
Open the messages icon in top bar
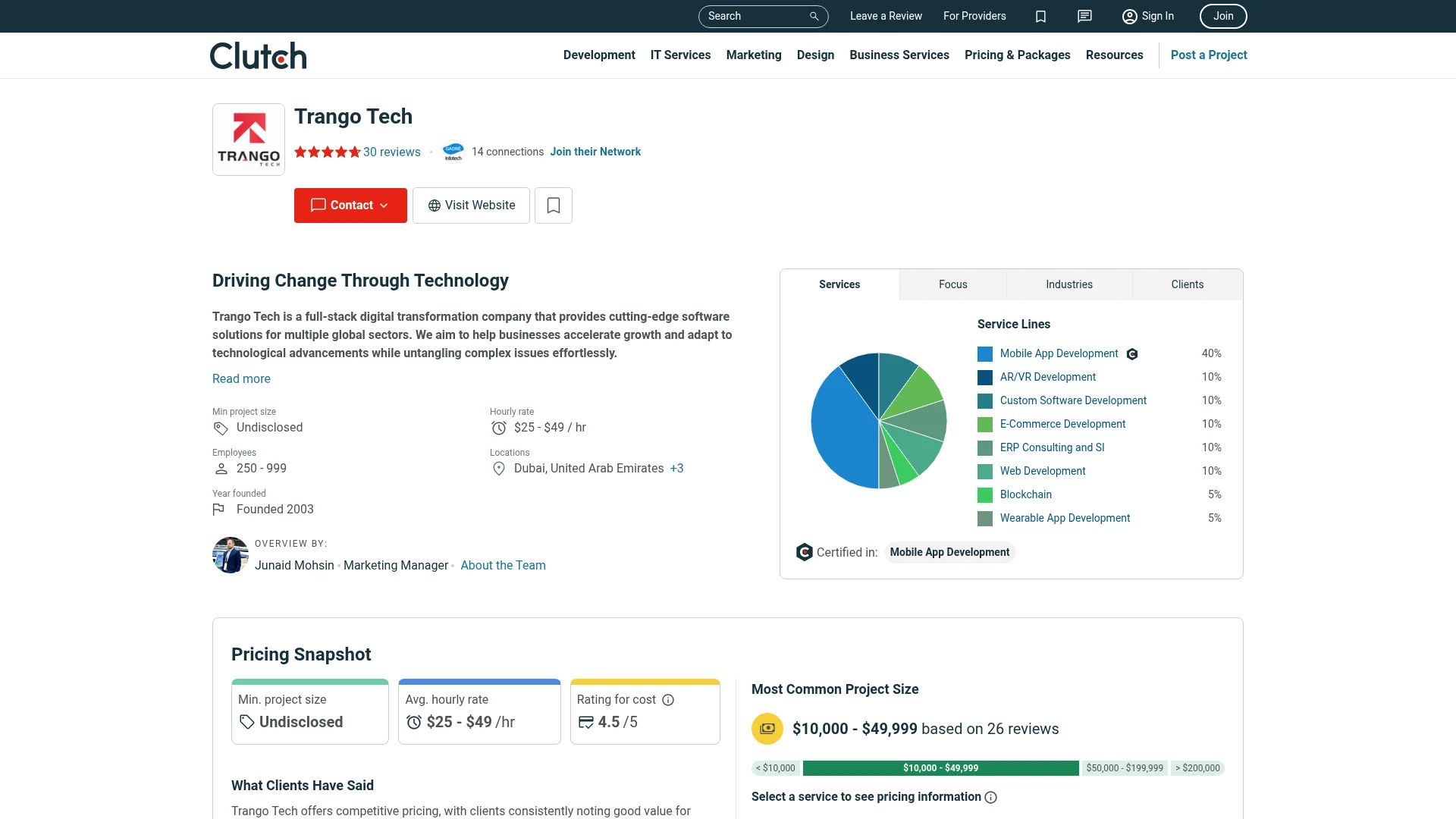click(1084, 16)
